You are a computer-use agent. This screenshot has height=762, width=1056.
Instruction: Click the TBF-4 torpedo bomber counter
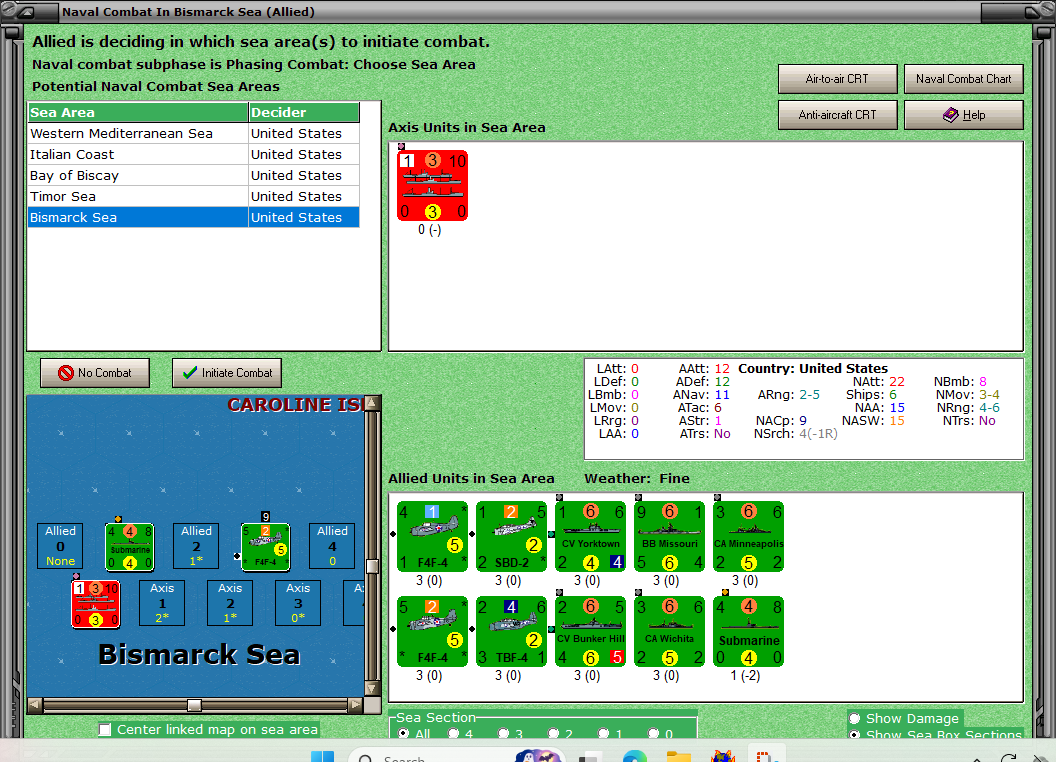pyautogui.click(x=512, y=630)
